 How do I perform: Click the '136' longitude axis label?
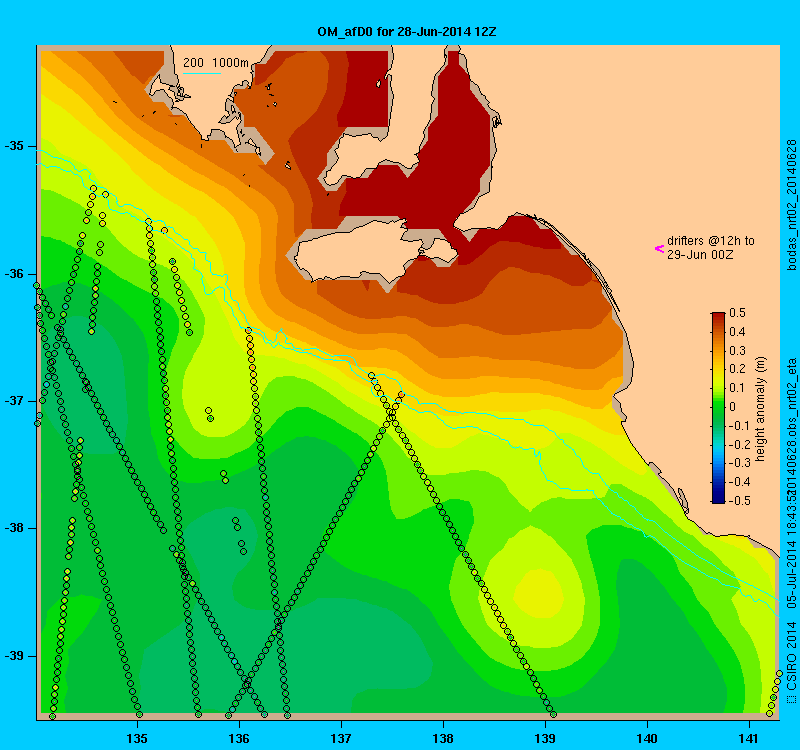point(239,739)
